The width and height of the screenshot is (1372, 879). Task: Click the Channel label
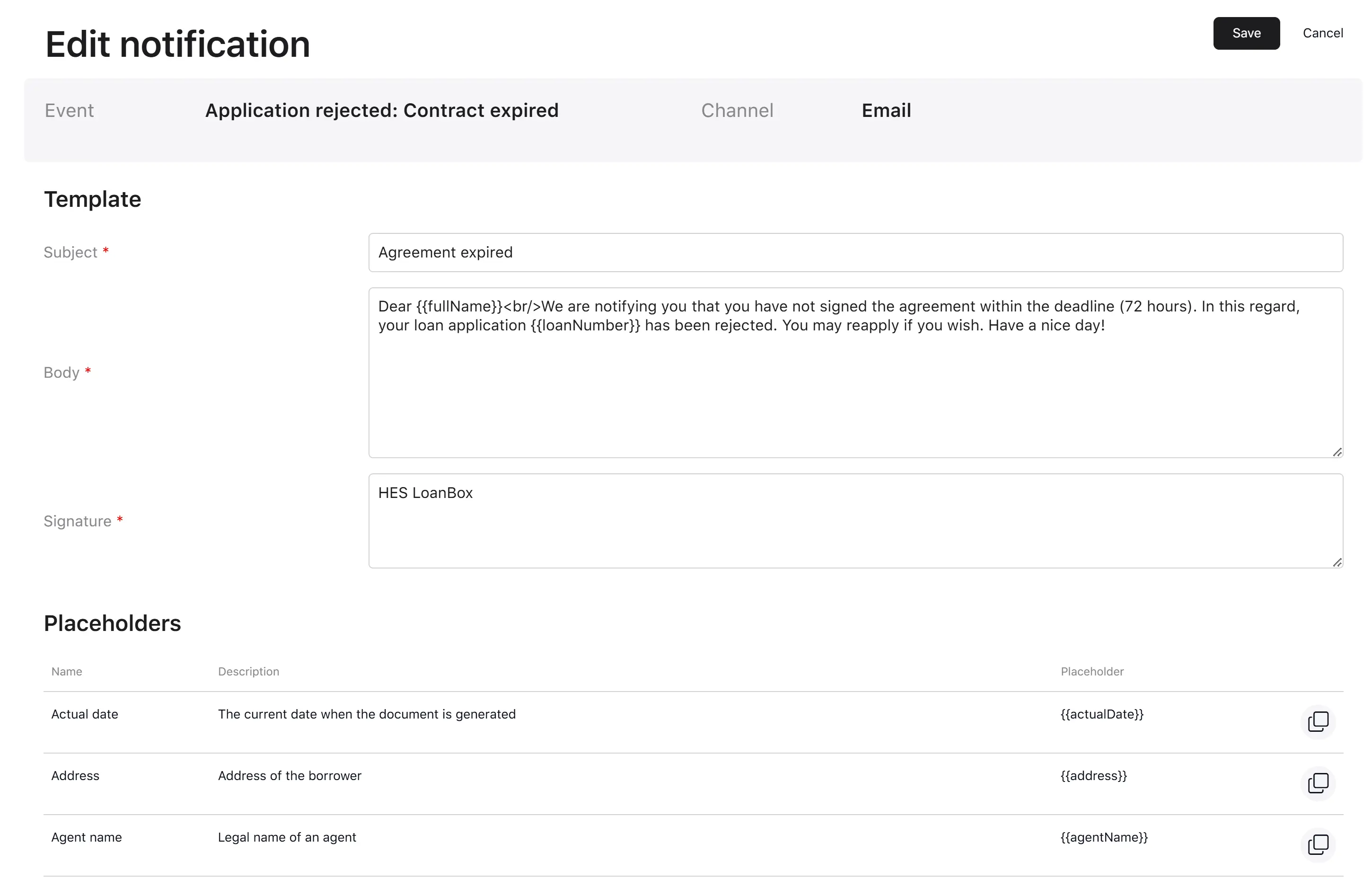tap(737, 110)
